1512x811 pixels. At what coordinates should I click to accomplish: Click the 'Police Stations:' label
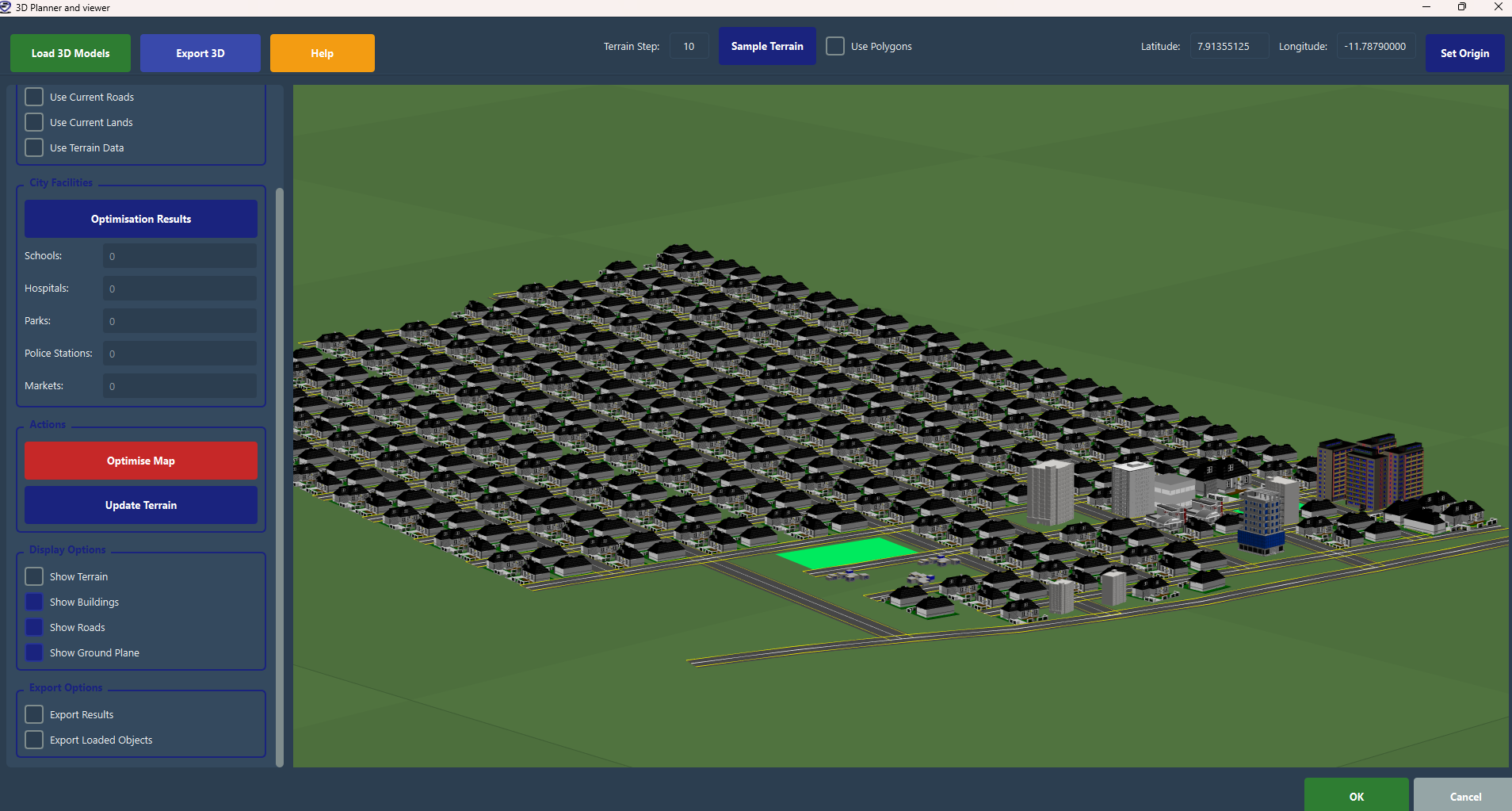(x=59, y=353)
